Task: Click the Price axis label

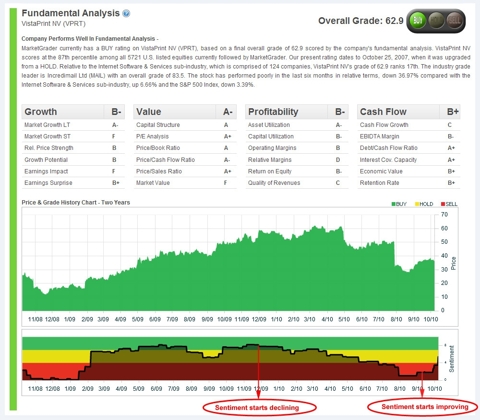Action: click(453, 263)
